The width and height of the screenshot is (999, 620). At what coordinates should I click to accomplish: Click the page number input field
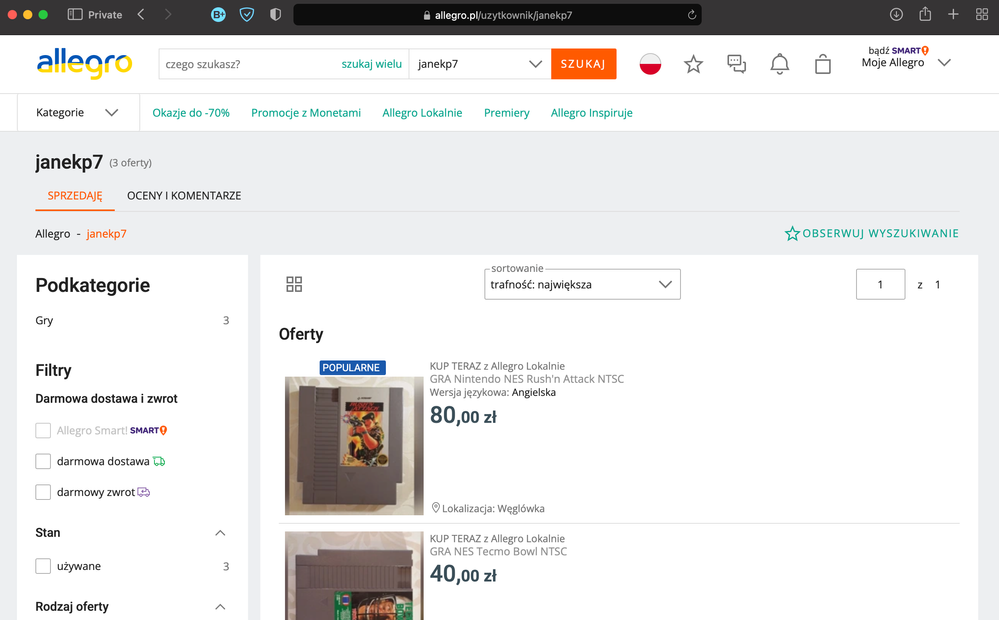[880, 284]
